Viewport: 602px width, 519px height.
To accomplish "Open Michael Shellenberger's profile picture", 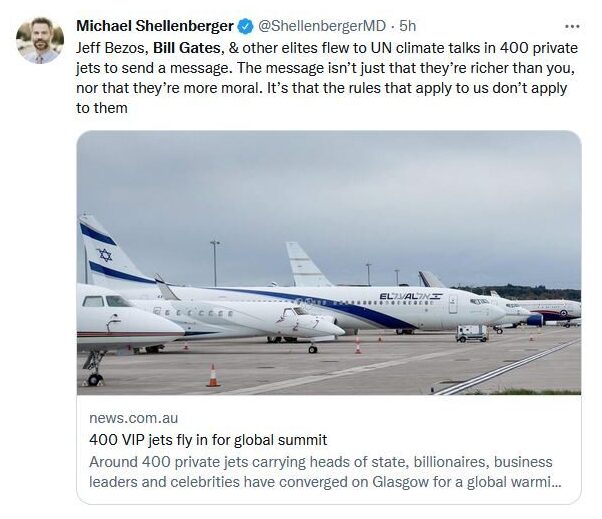I will coord(40,40).
